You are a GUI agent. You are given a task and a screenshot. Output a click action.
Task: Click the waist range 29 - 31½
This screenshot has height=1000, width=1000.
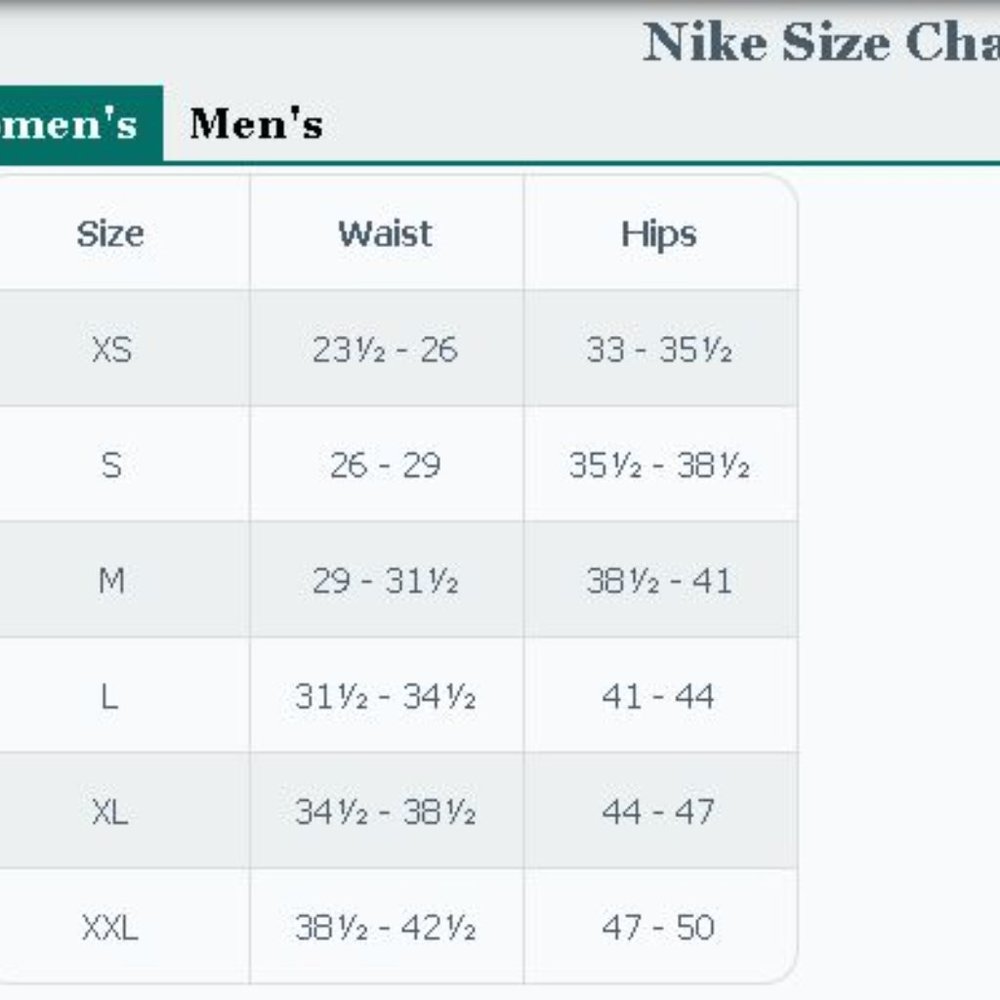tap(385, 579)
